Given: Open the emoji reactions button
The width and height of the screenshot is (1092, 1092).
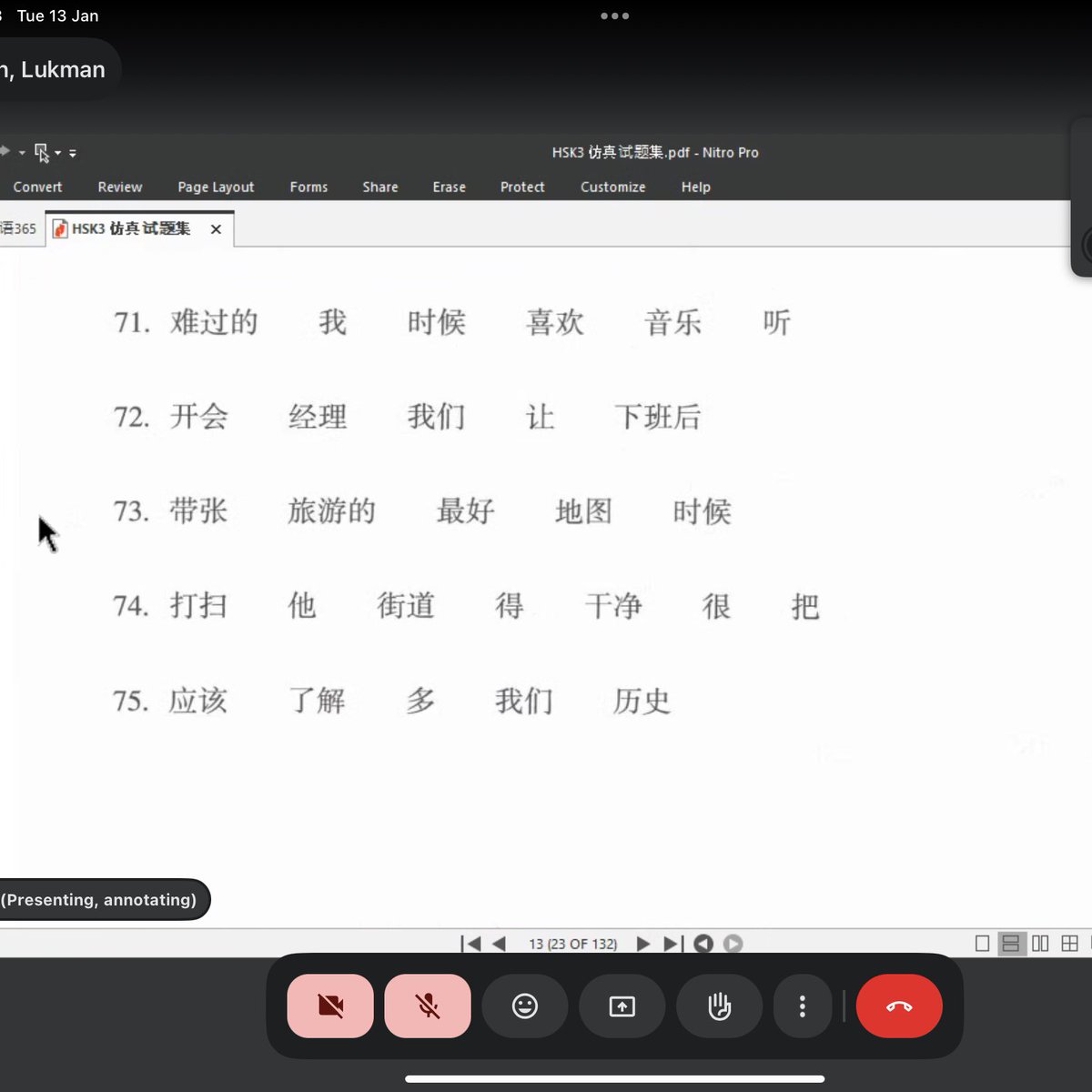Looking at the screenshot, I should point(525,1006).
